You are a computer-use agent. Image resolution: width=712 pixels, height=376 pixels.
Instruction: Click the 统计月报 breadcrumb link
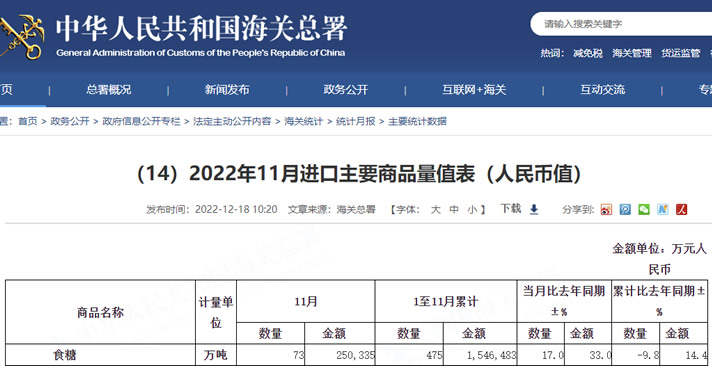point(356,121)
